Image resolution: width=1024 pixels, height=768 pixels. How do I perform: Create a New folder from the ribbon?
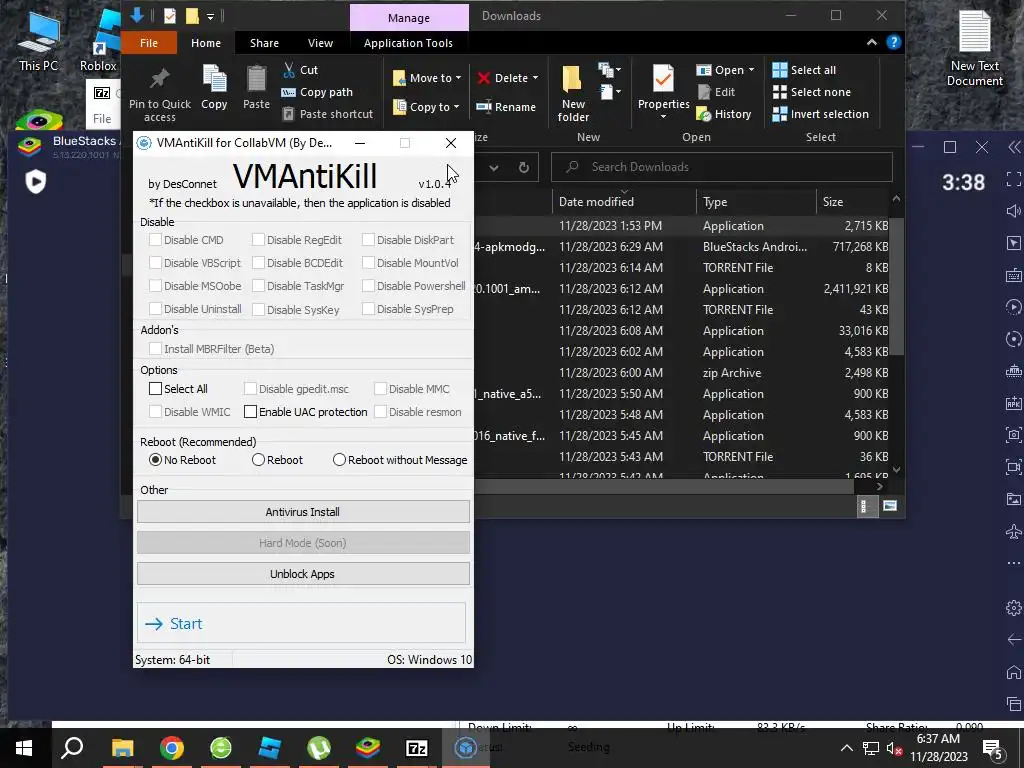point(573,94)
